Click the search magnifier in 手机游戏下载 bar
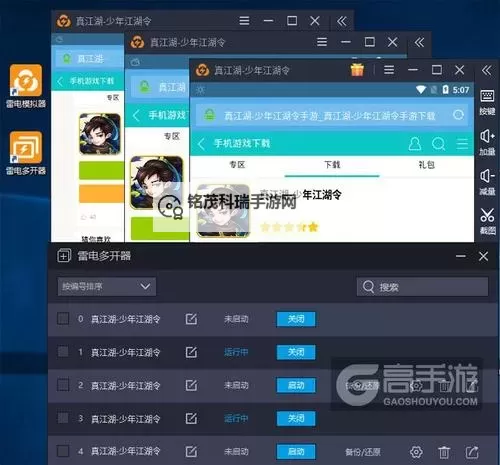 pyautogui.click(x=438, y=144)
